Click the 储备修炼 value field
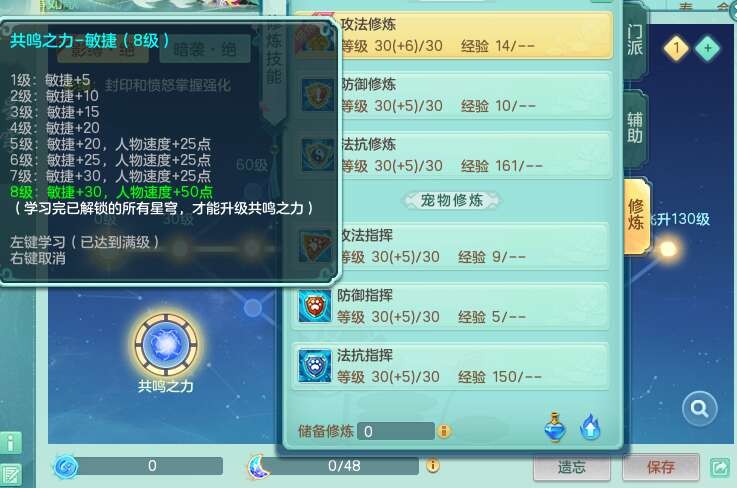The height and width of the screenshot is (488, 737). [396, 431]
